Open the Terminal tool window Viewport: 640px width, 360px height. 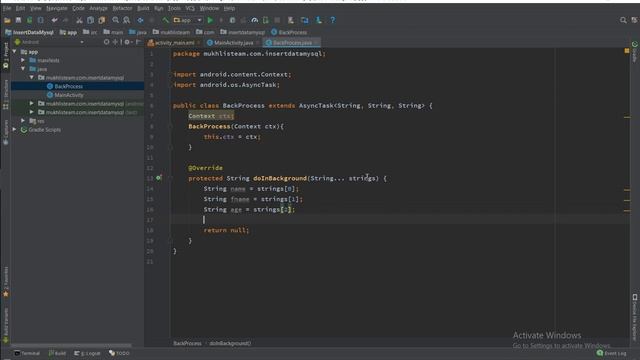pyautogui.click(x=27, y=353)
